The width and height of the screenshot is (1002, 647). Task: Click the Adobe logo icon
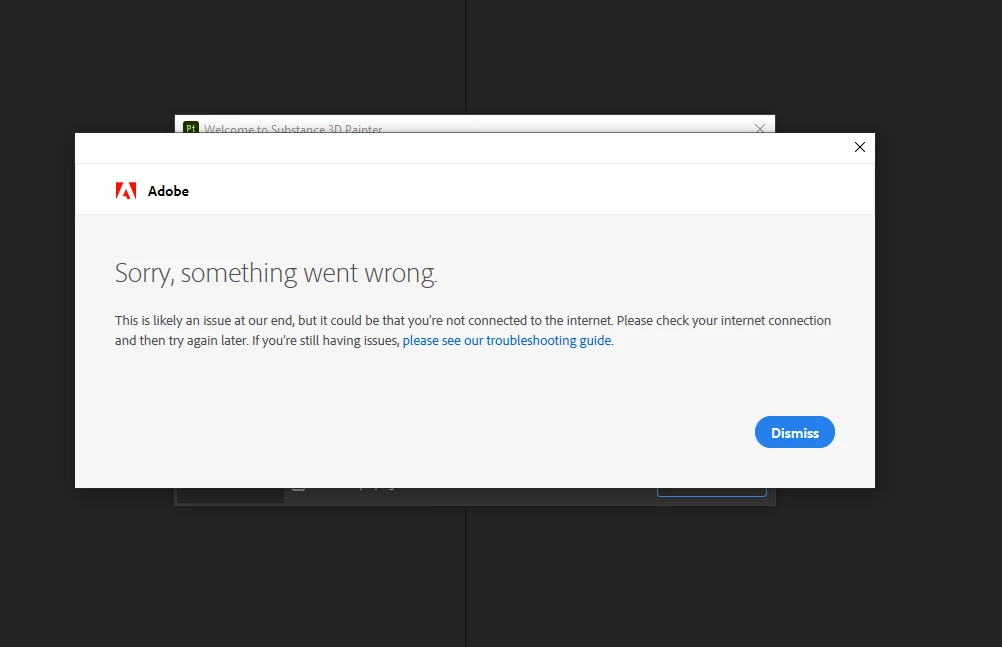(x=126, y=191)
